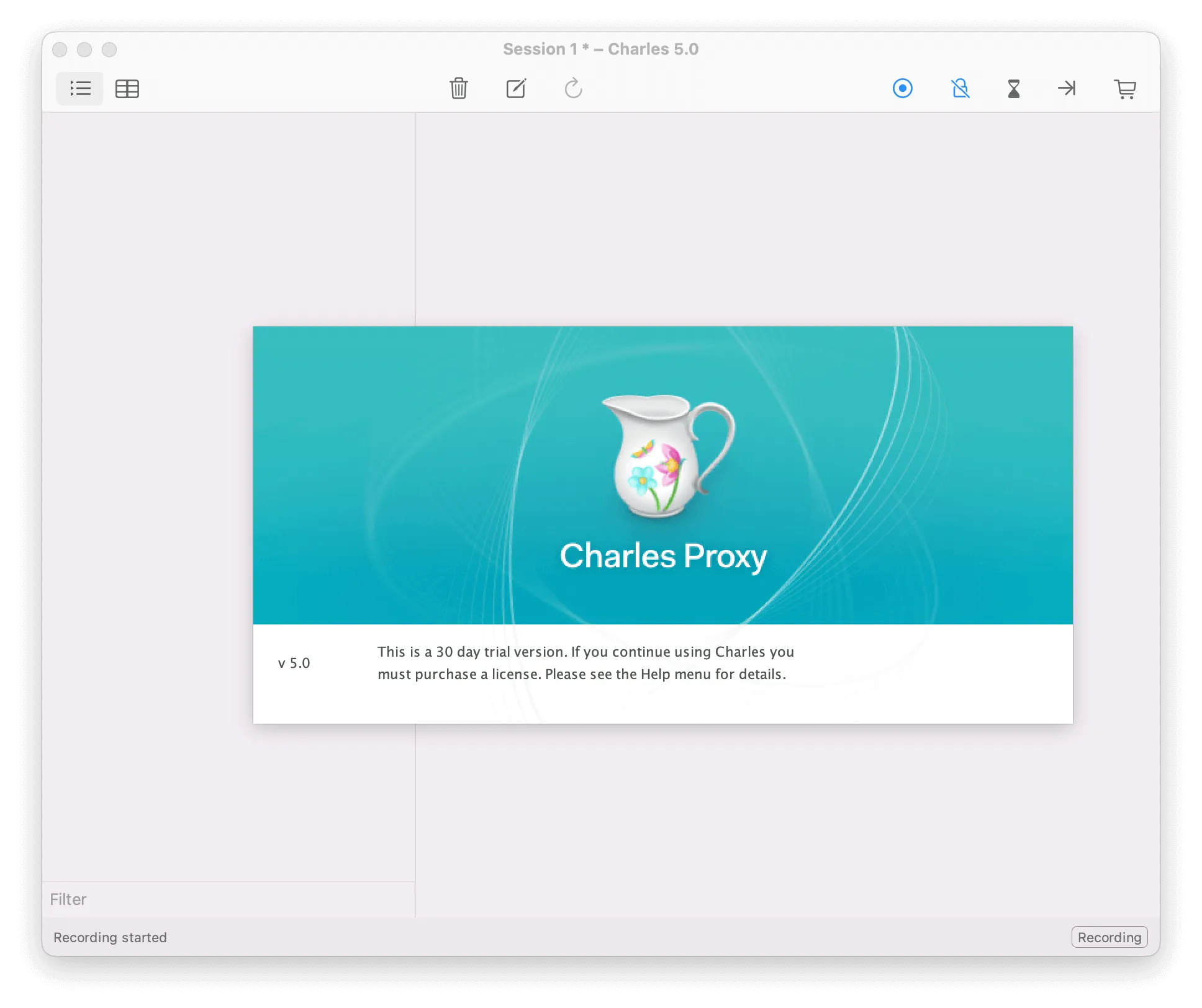
Task: Switch to Sequence table view
Action: (127, 89)
